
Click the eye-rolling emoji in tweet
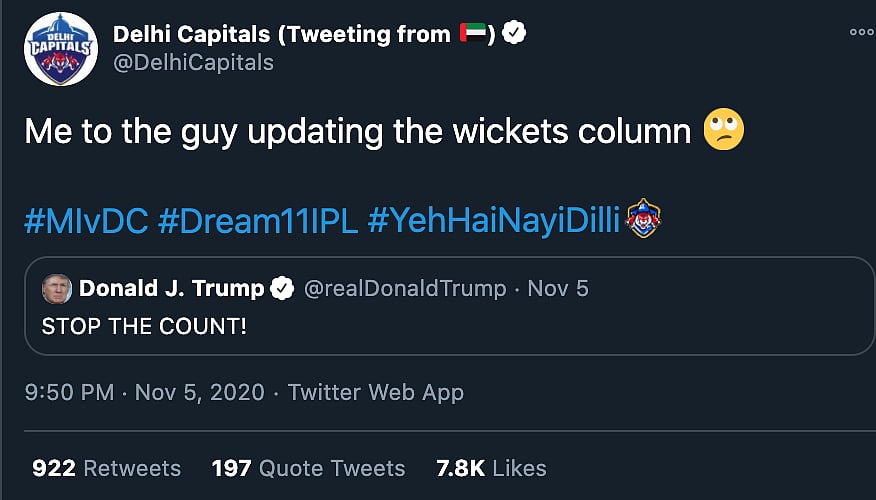click(724, 131)
